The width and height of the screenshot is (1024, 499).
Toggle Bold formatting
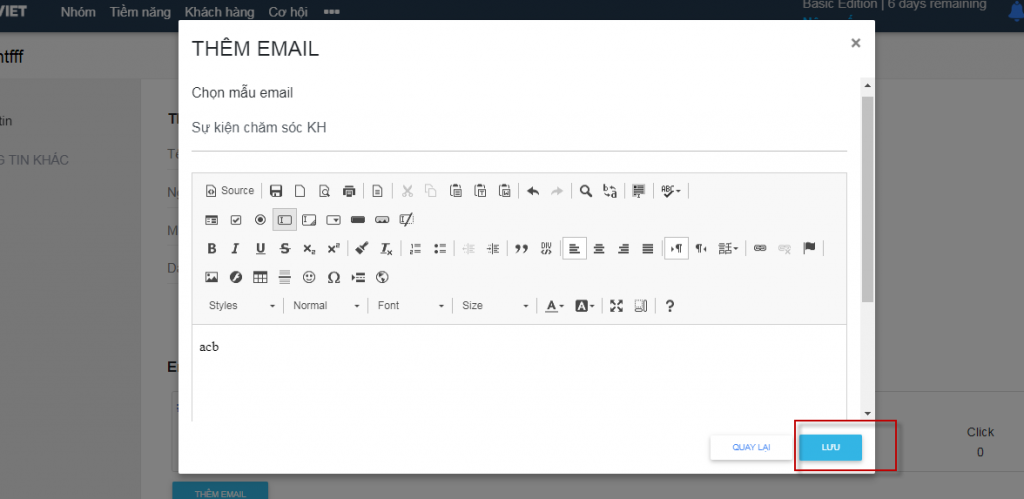(211, 249)
